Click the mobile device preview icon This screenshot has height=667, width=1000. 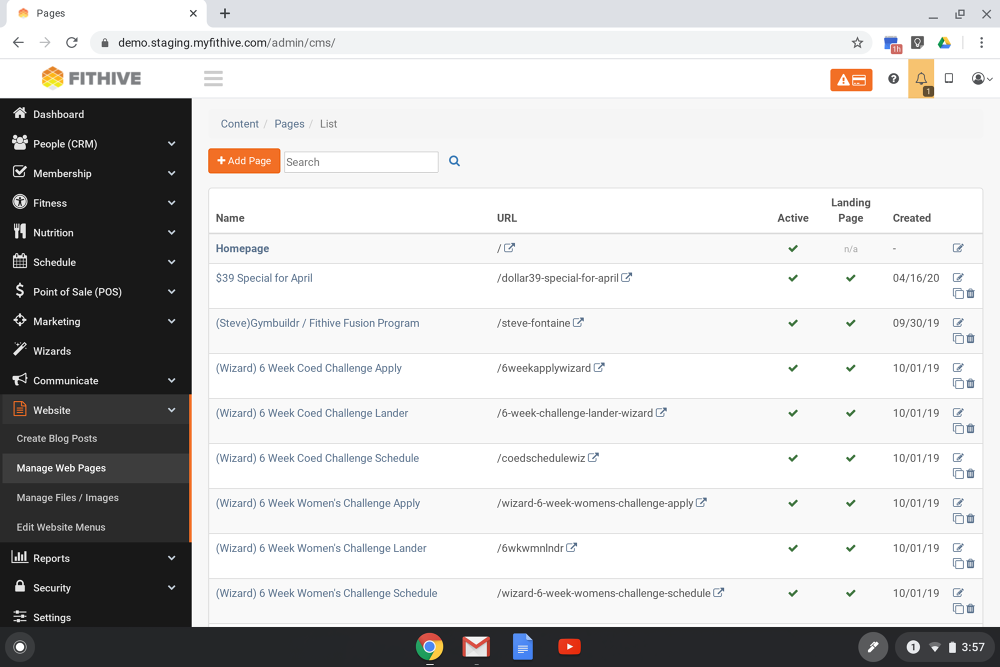[x=948, y=78]
